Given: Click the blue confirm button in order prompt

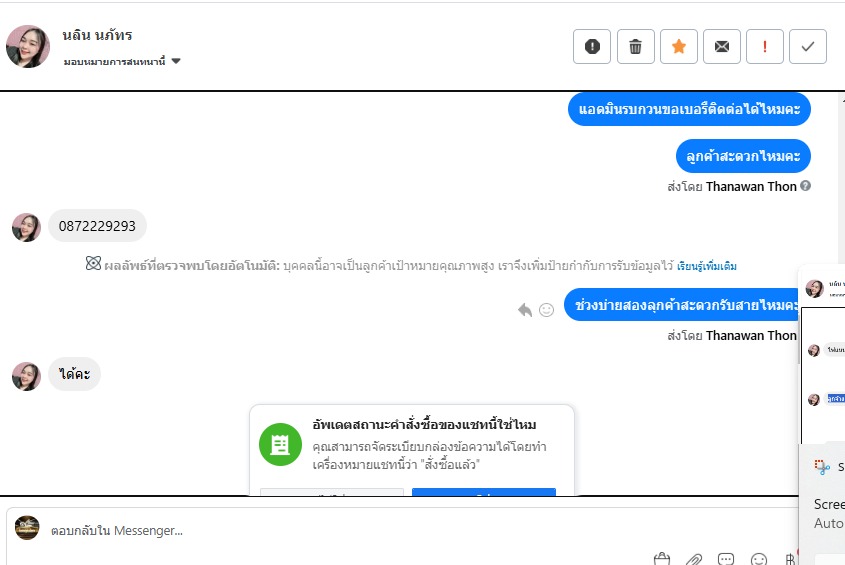Looking at the screenshot, I should pos(483,492).
